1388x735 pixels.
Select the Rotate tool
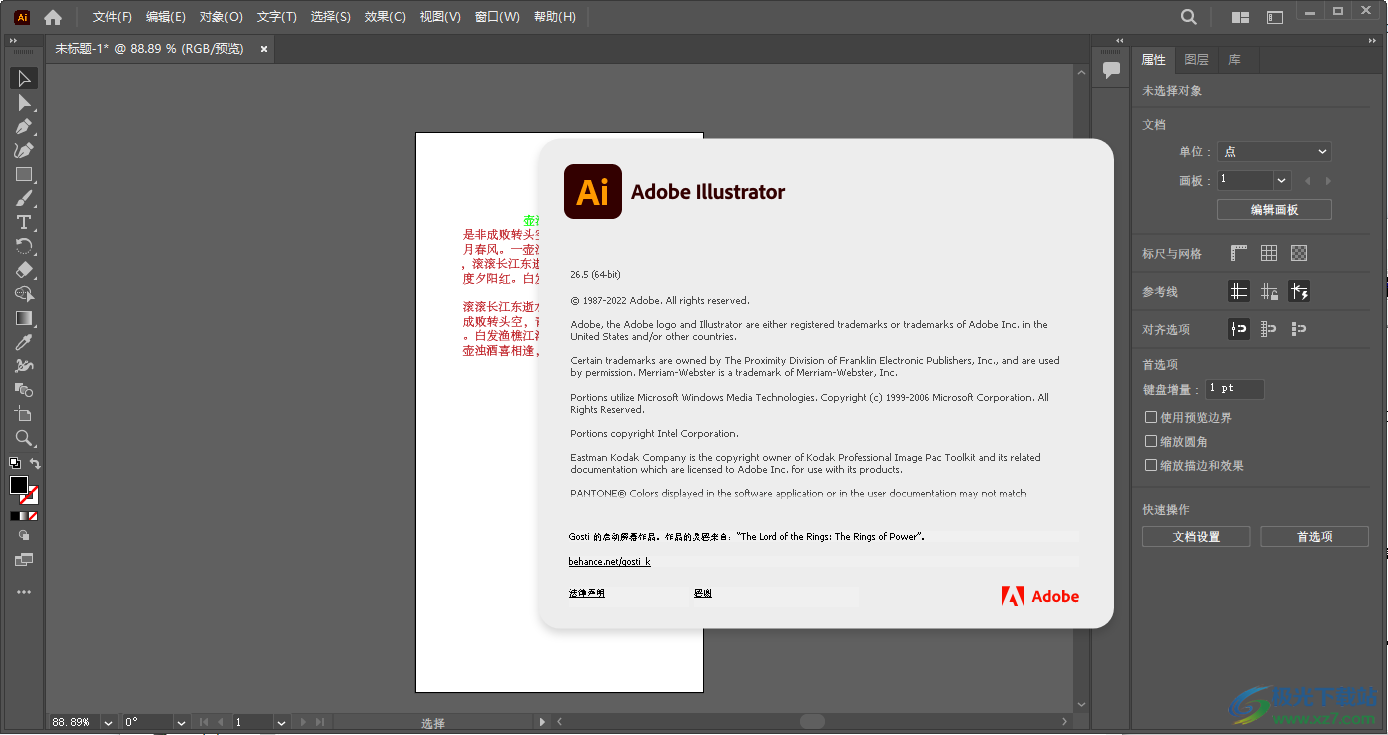[x=24, y=246]
